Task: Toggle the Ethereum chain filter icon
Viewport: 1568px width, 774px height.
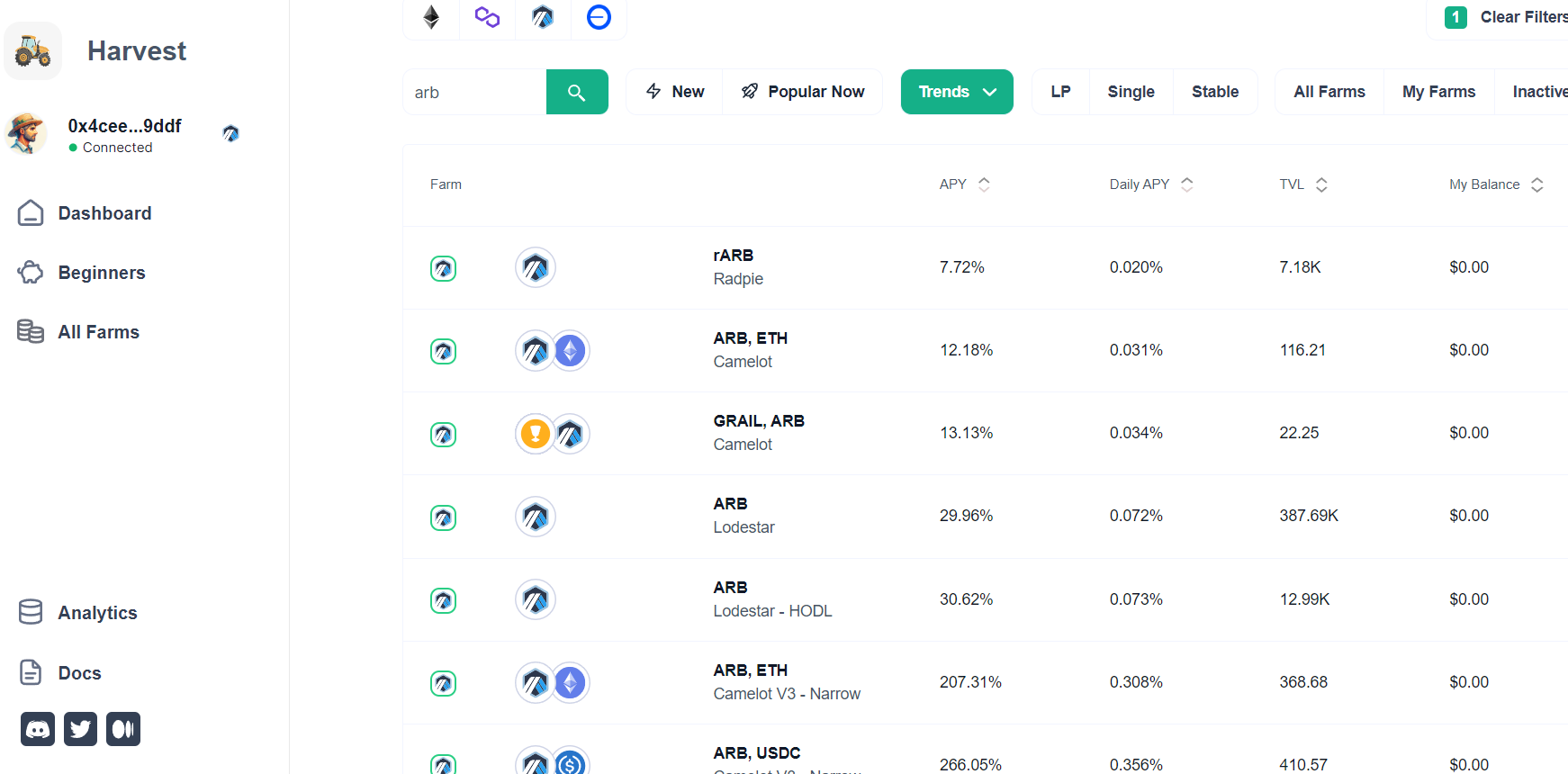Action: pyautogui.click(x=431, y=17)
